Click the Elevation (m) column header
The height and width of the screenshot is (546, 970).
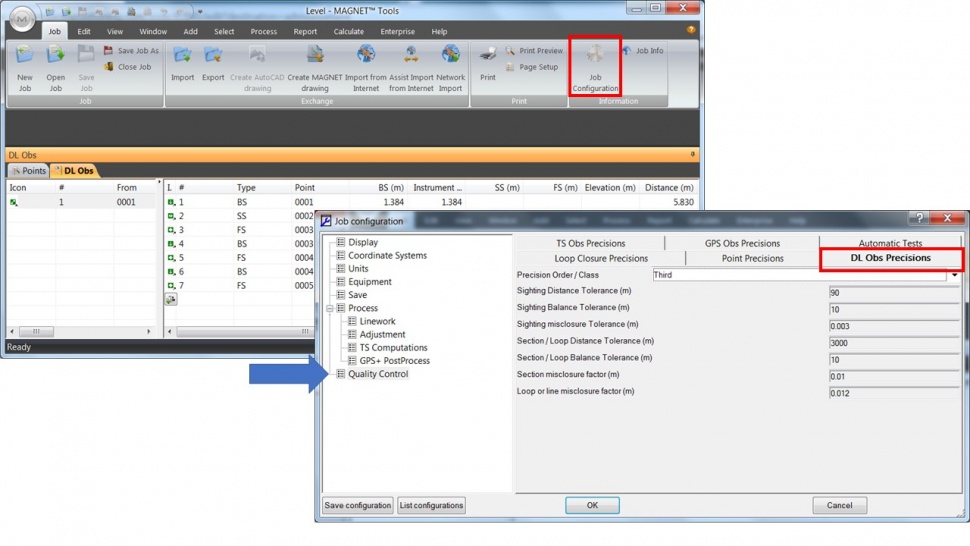[610, 188]
